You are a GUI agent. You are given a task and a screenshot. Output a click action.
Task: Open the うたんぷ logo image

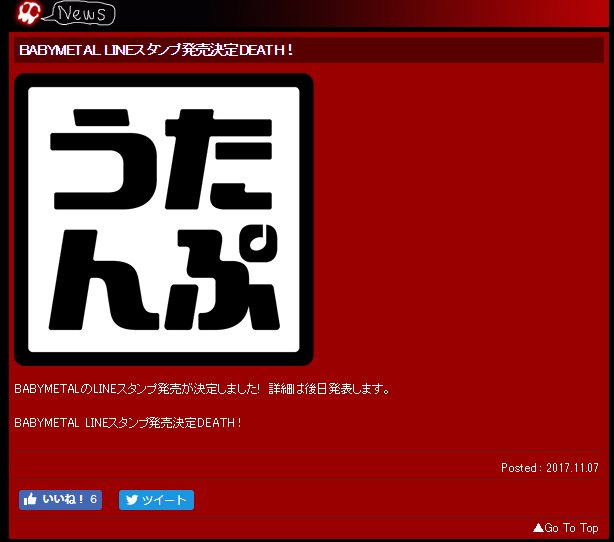click(x=164, y=219)
